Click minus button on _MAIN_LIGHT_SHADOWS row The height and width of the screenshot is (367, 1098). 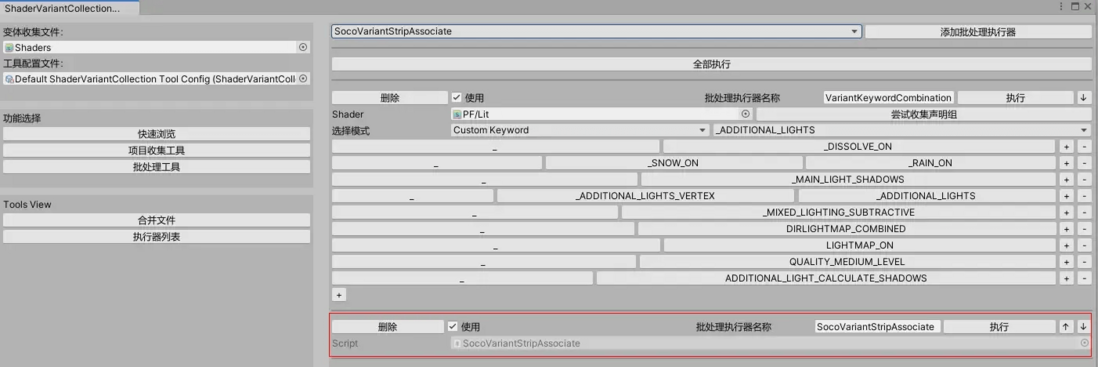[x=1083, y=179]
